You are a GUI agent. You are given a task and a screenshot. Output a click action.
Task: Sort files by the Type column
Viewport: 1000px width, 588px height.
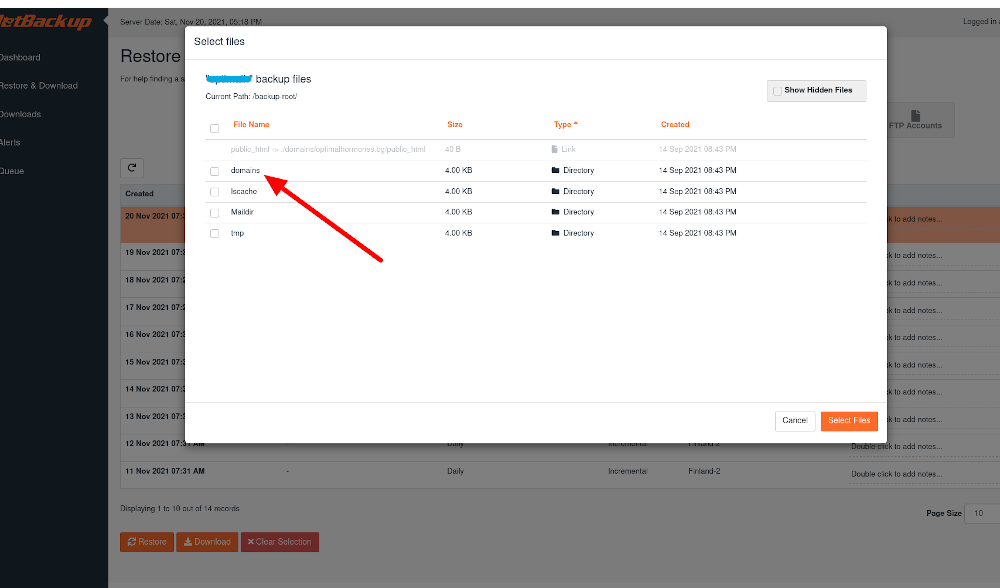pos(565,125)
